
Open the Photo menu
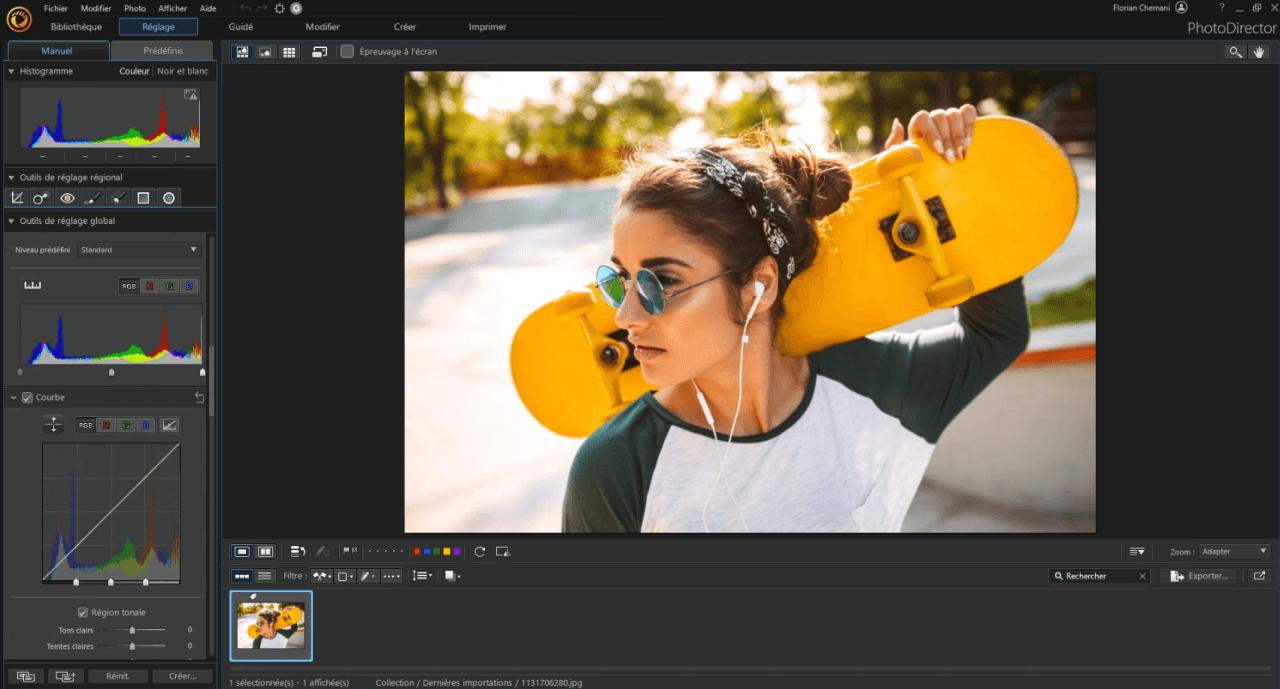pos(134,8)
